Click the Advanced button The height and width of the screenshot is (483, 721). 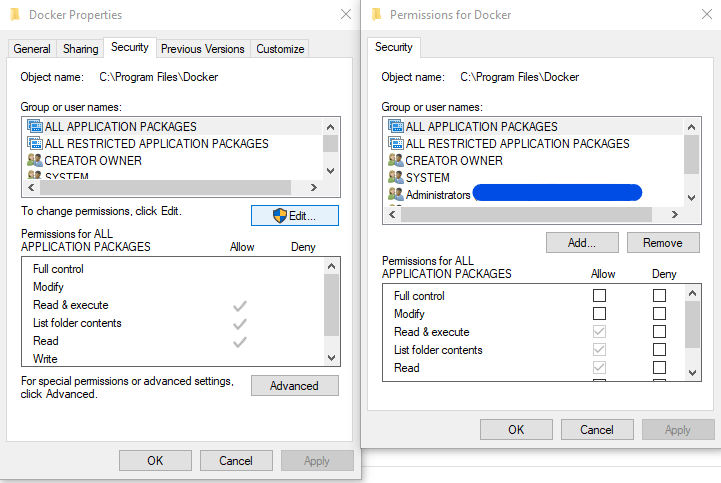(x=294, y=386)
